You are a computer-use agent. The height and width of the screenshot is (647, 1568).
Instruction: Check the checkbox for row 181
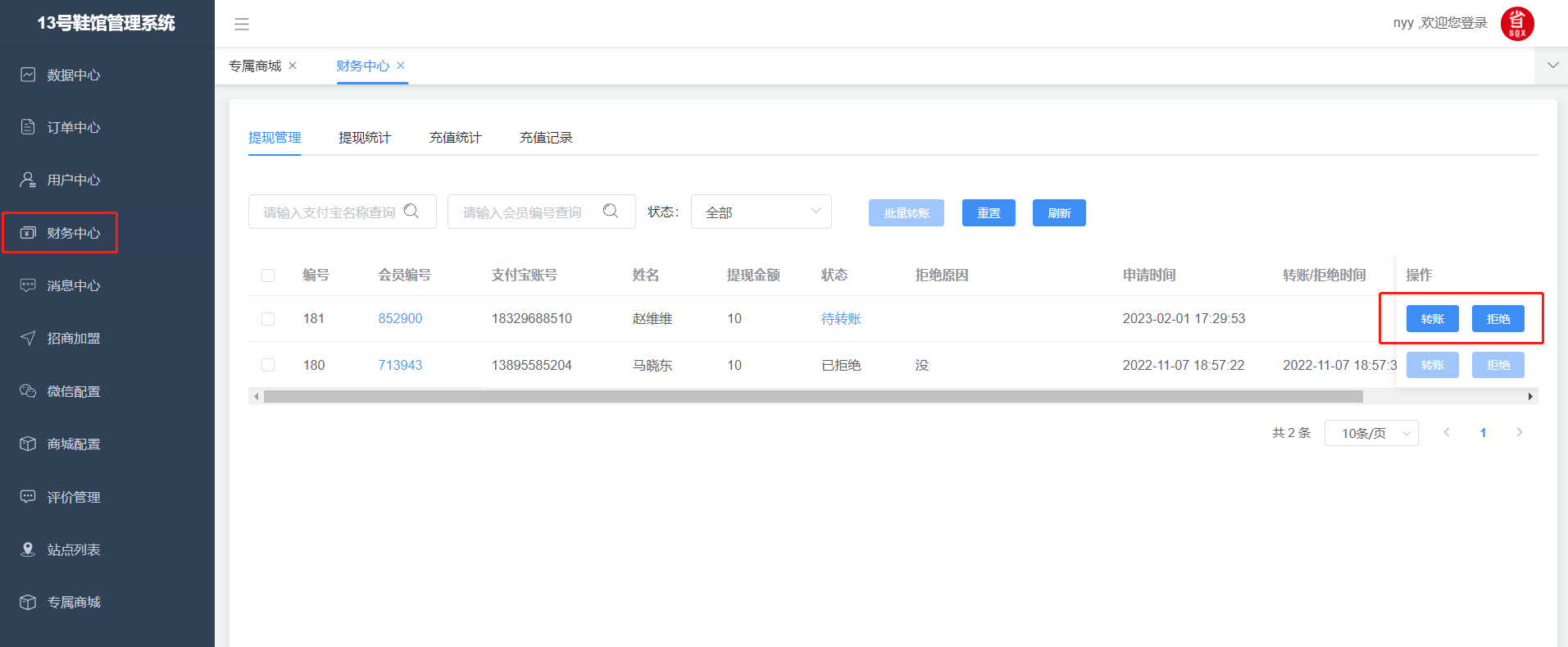click(268, 319)
